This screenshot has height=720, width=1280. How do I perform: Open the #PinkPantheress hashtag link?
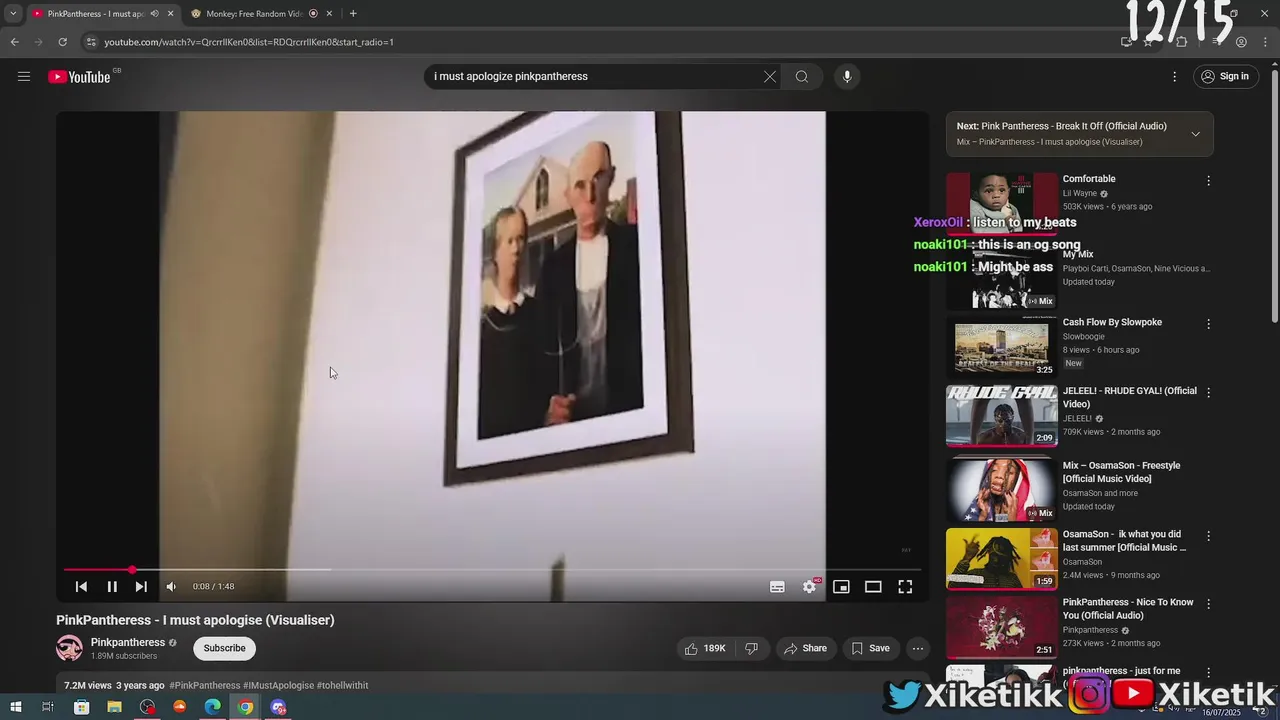tap(205, 686)
